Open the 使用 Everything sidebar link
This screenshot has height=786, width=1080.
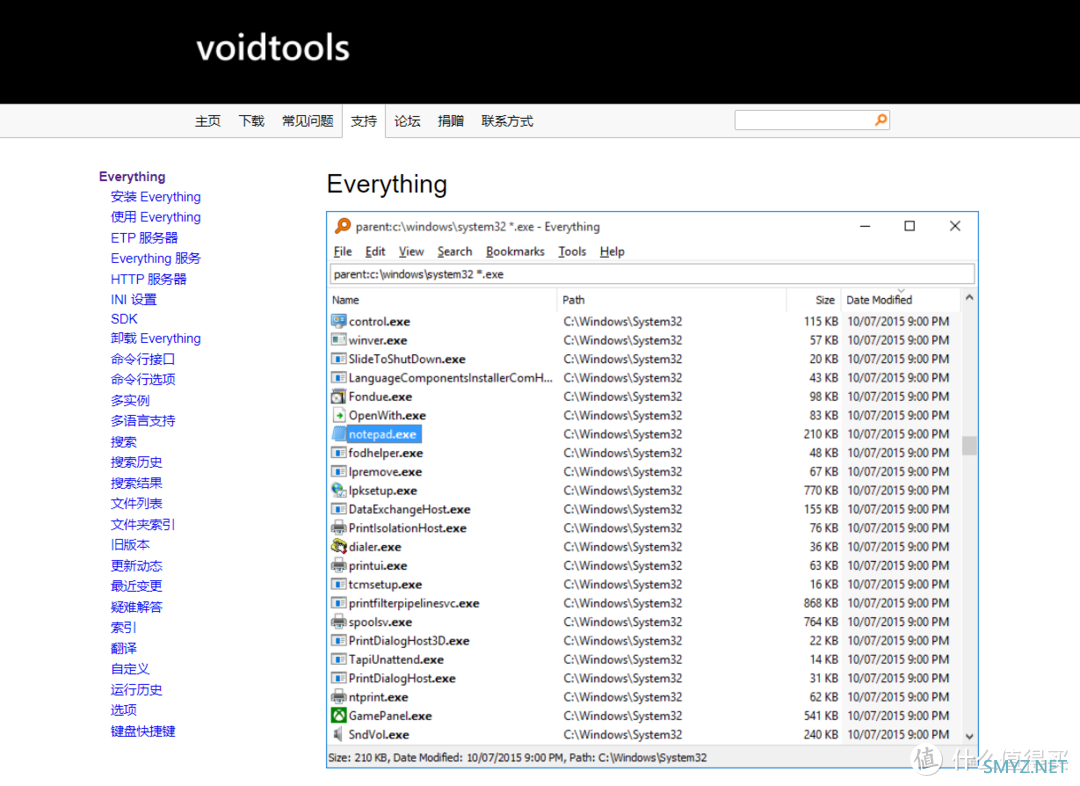[156, 217]
